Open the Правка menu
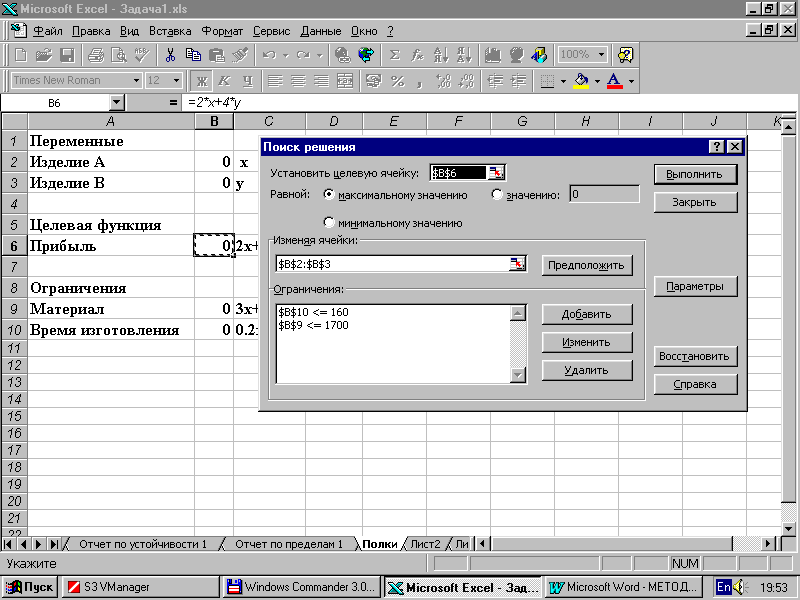This screenshot has height=600, width=800. click(91, 31)
